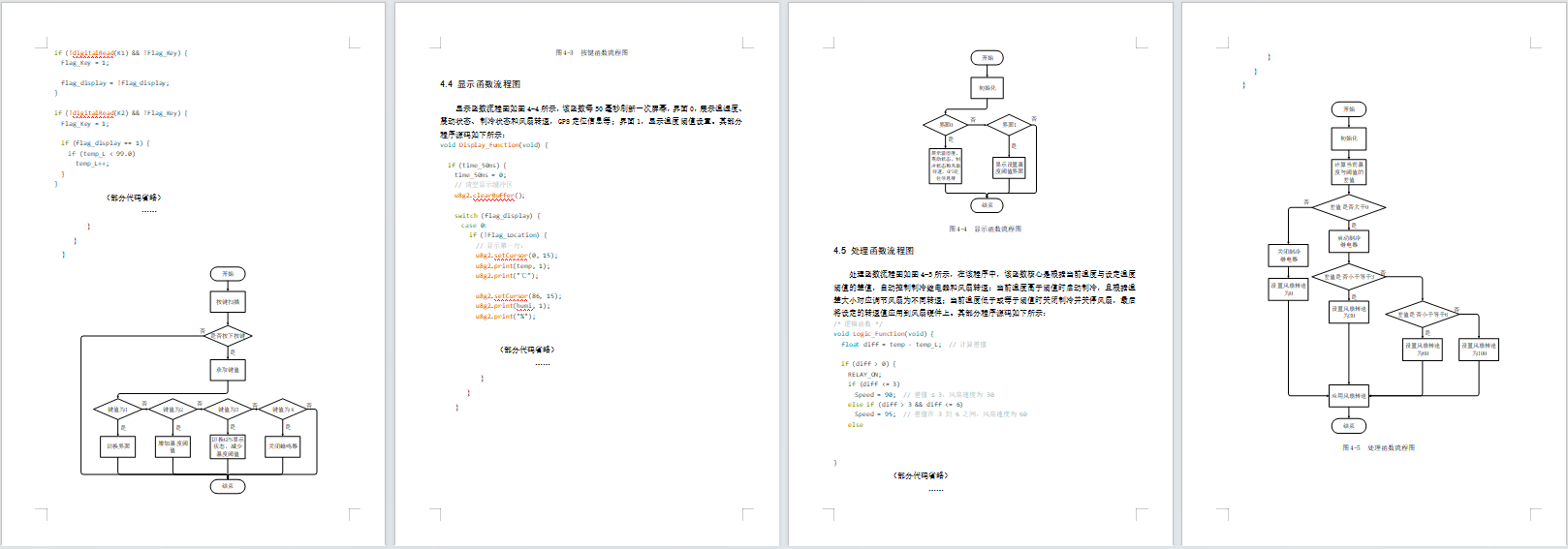This screenshot has width=1568, height=549.
Task: Click the "按键扫描" box in first flowchart
Action: click(228, 302)
